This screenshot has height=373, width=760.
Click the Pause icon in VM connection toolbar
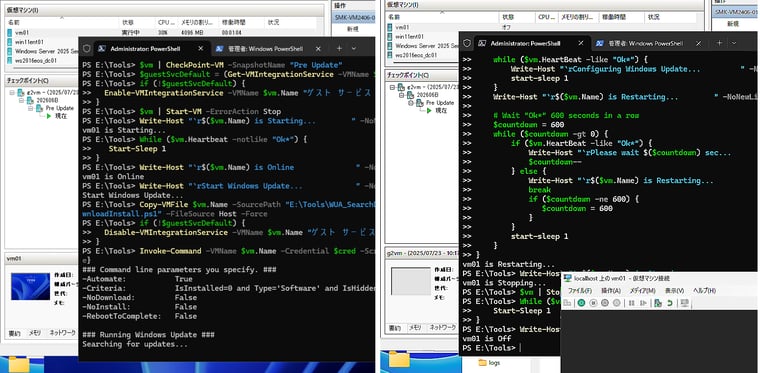[632, 303]
